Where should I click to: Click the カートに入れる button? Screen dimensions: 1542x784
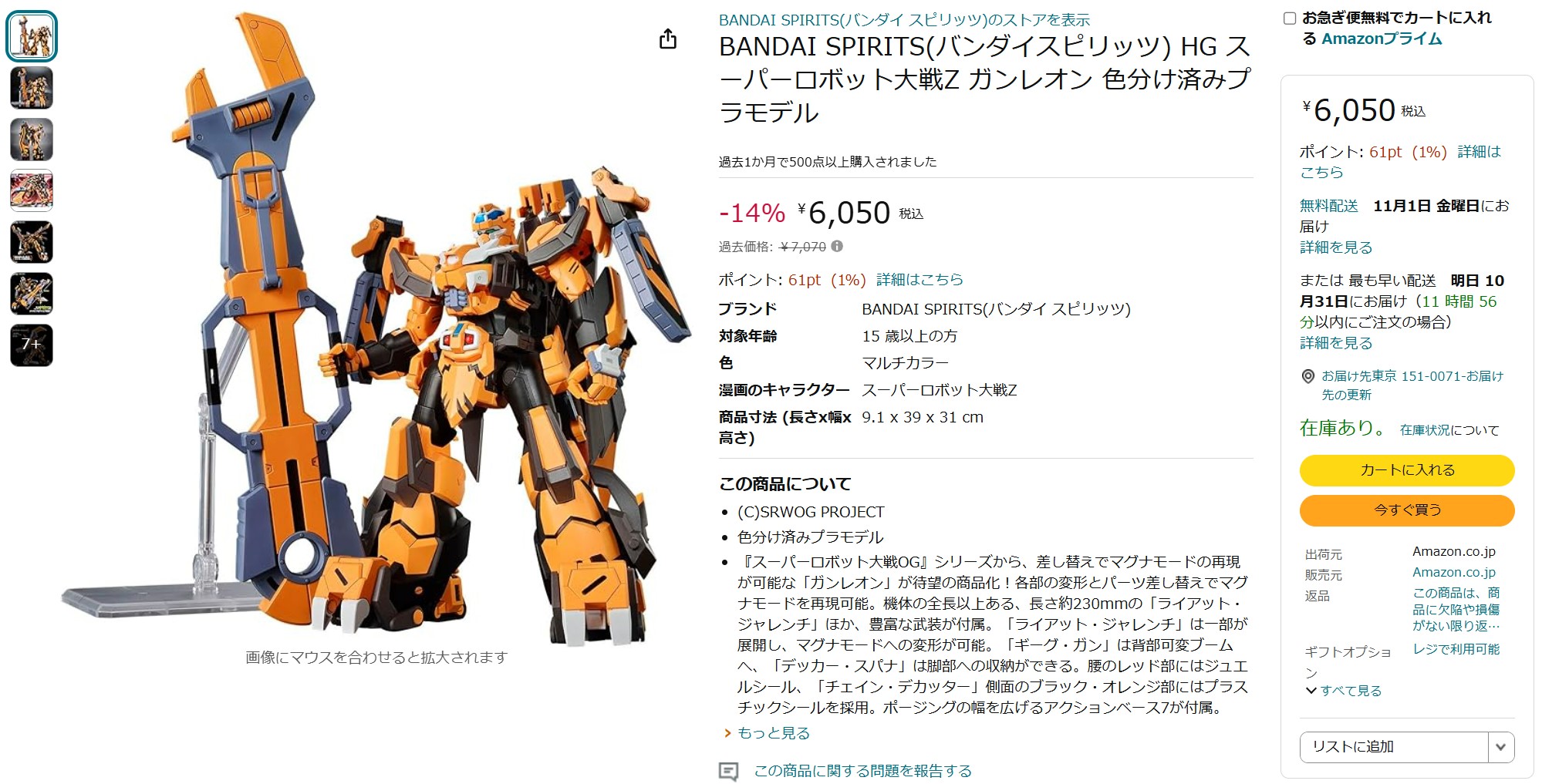[x=1407, y=470]
